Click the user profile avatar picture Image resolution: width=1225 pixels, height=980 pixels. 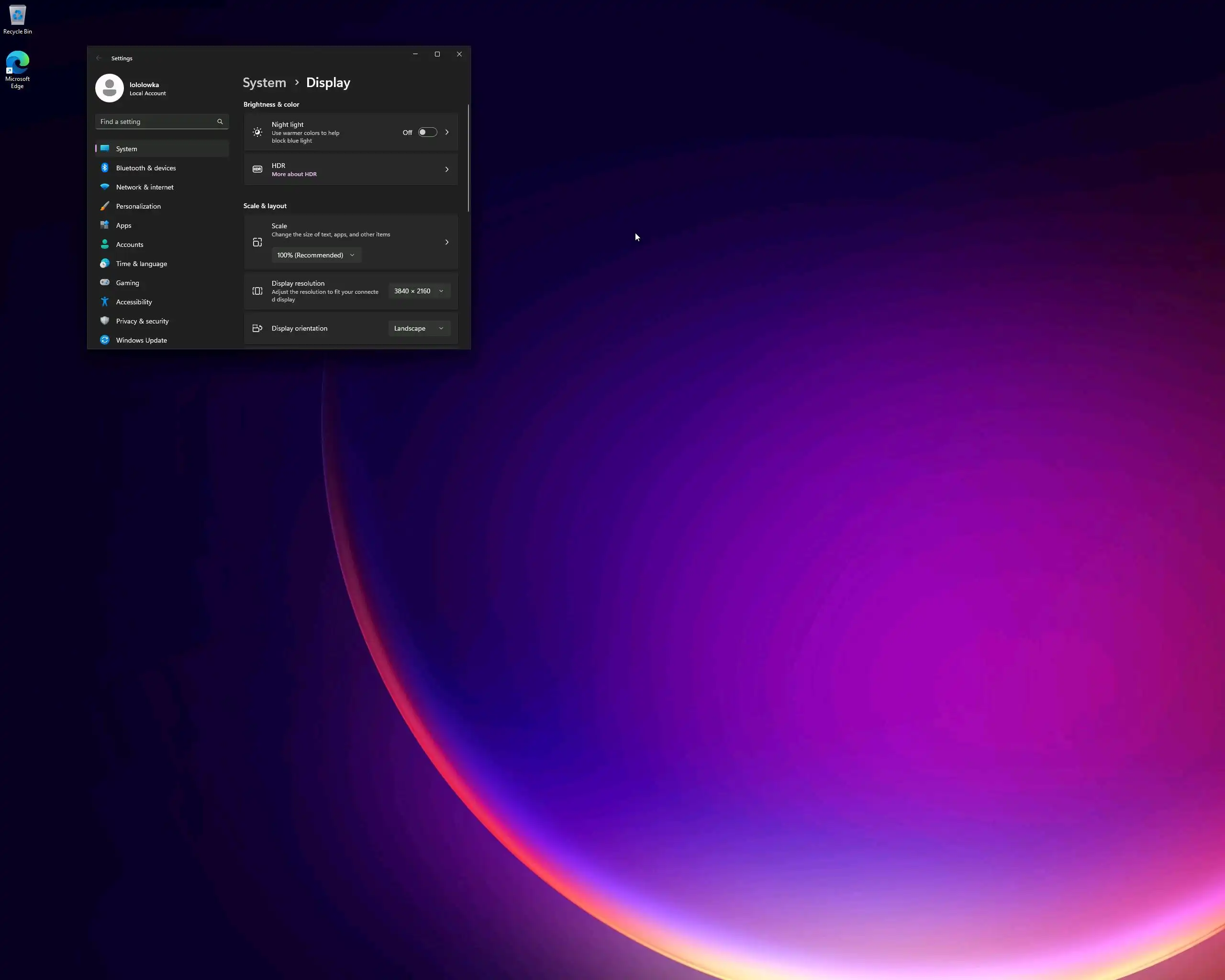click(x=109, y=88)
